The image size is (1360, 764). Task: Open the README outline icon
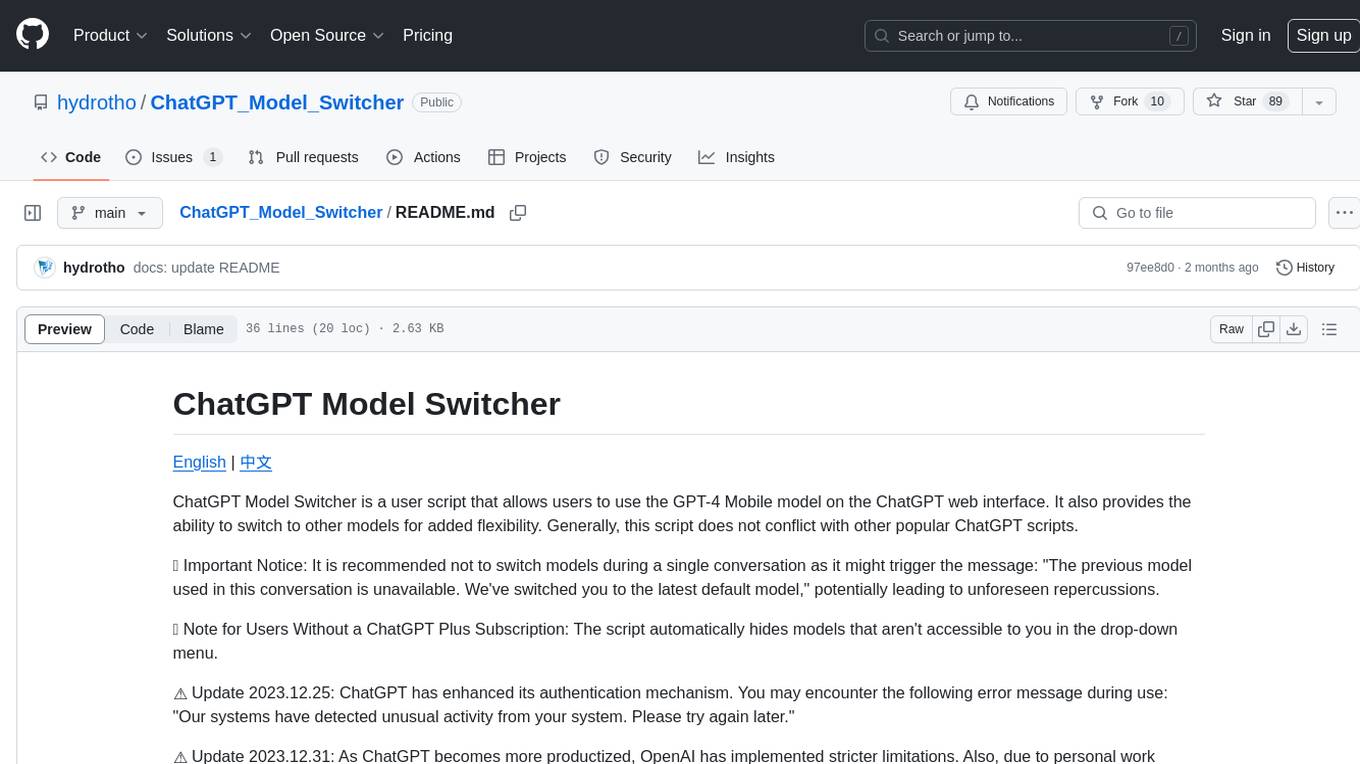tap(1329, 329)
